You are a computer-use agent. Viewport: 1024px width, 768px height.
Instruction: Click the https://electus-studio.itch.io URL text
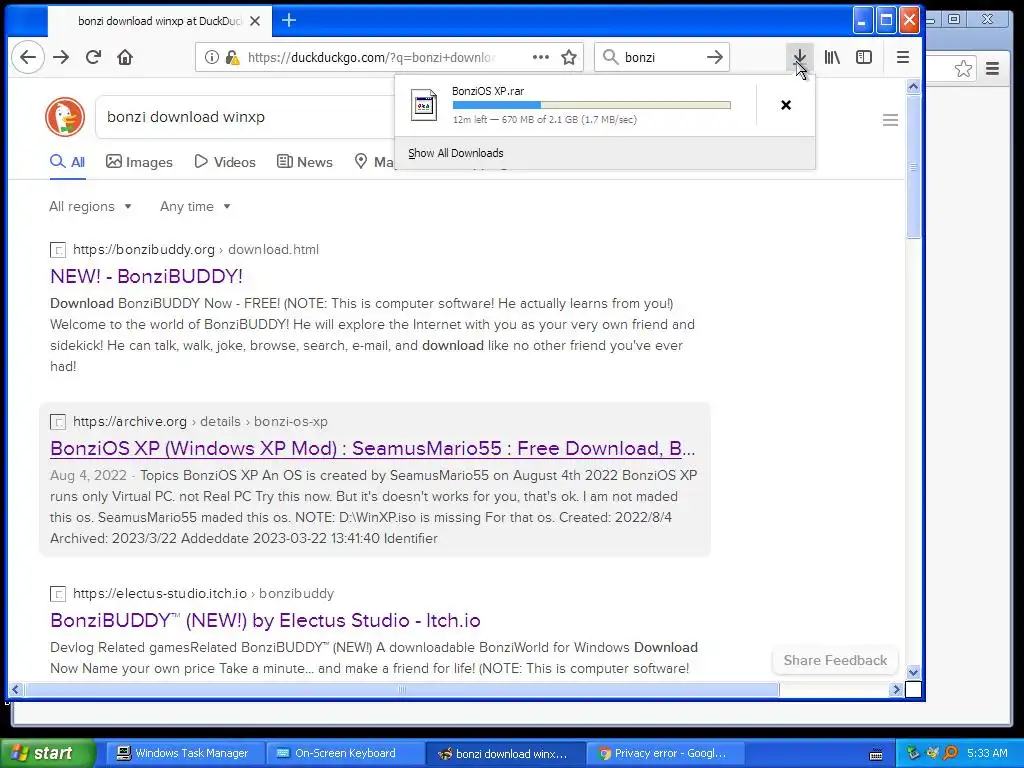pos(160,594)
